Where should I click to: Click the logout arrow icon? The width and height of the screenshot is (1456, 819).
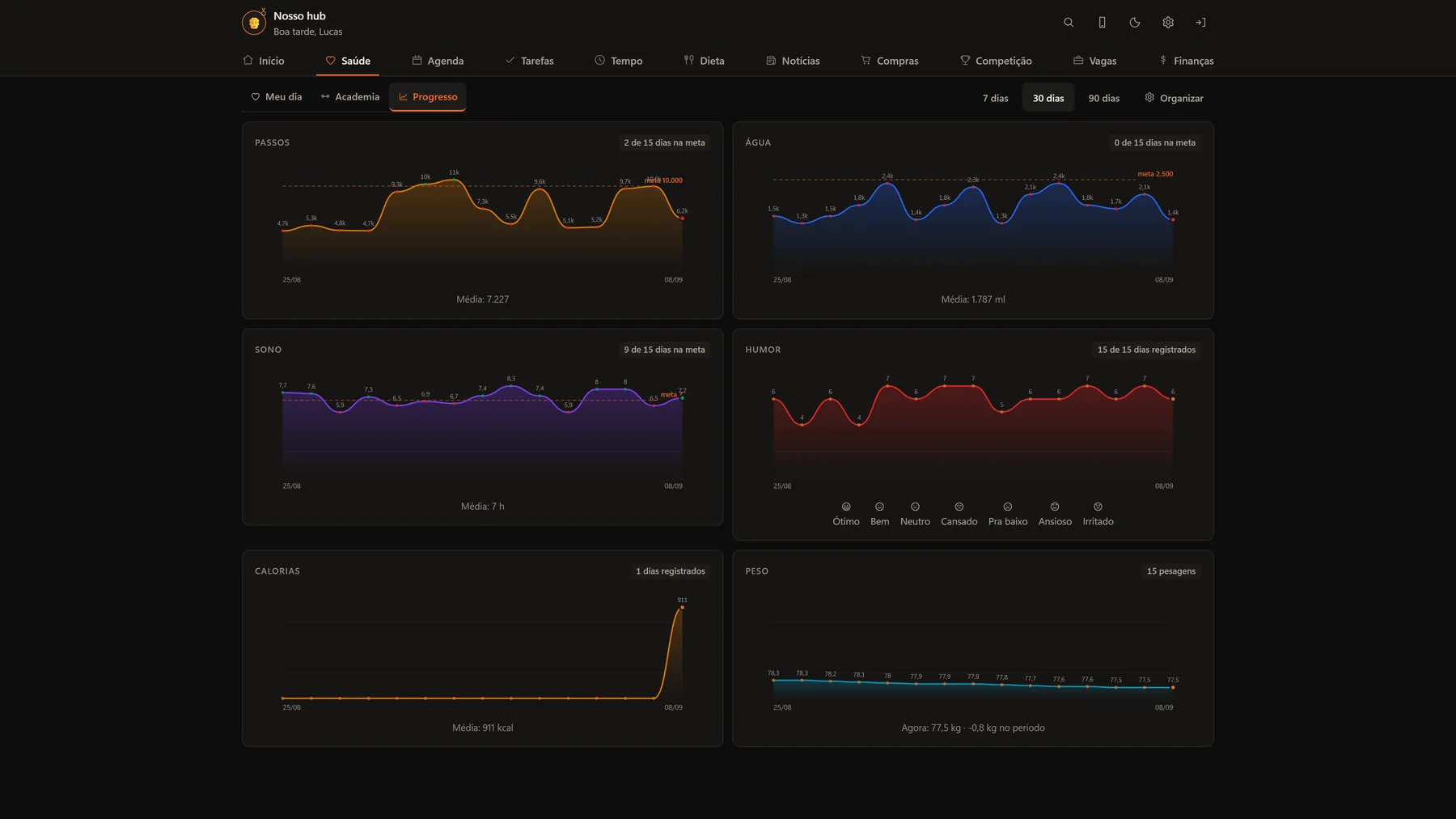pos(1201,23)
